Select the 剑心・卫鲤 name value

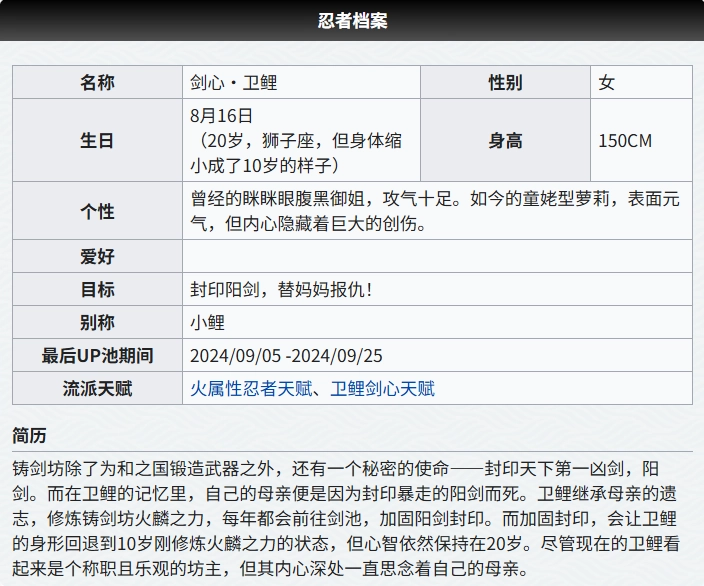234,82
